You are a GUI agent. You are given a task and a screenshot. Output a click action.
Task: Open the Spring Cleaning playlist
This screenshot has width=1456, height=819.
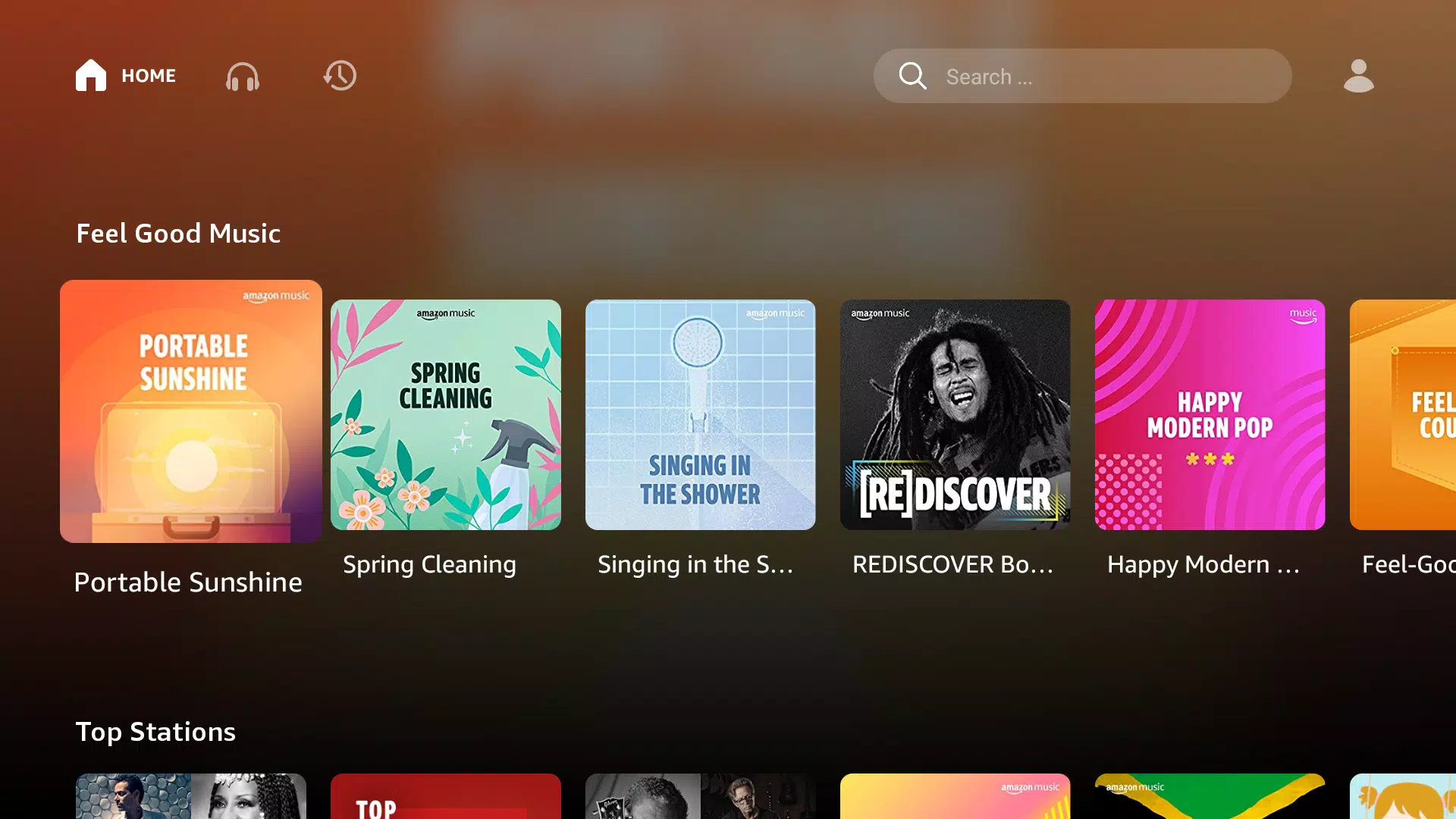(x=446, y=414)
